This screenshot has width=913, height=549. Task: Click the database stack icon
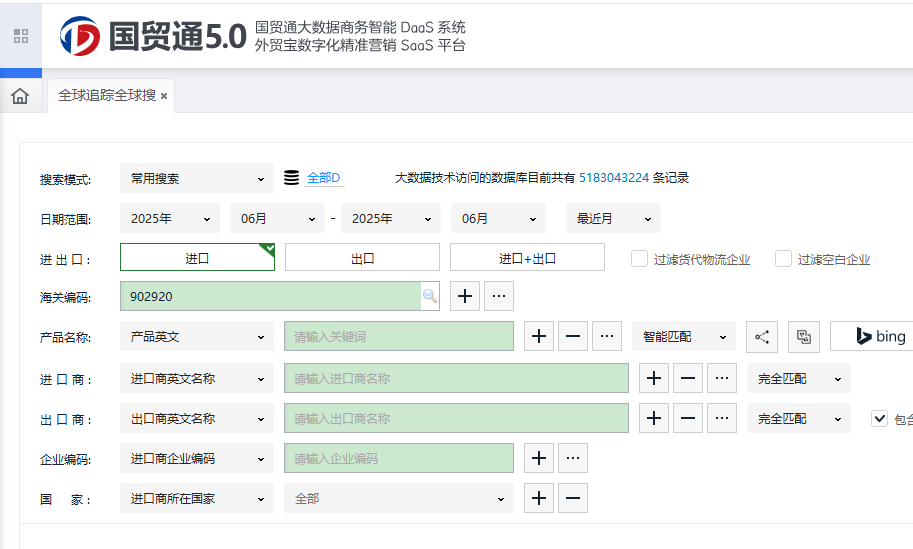click(x=292, y=178)
